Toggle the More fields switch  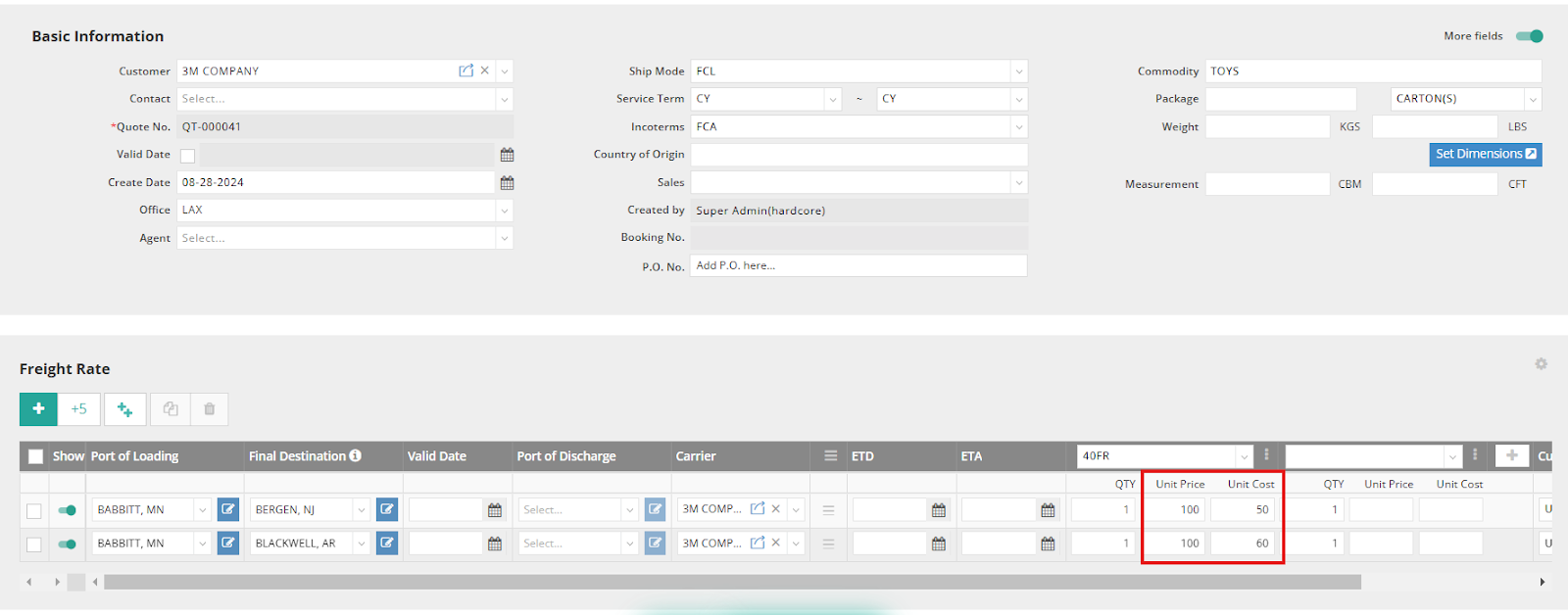[1529, 36]
